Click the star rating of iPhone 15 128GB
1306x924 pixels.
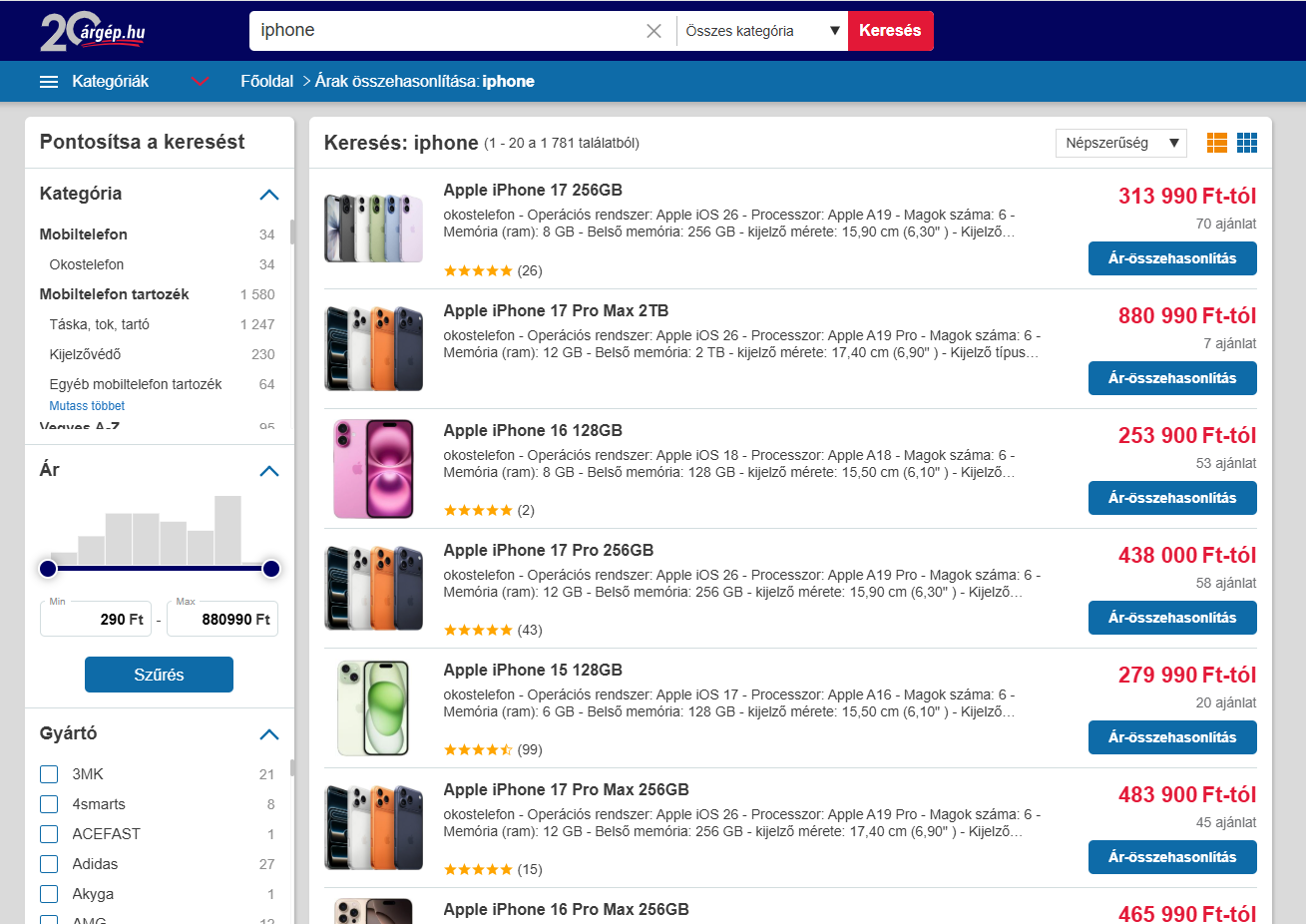click(478, 749)
